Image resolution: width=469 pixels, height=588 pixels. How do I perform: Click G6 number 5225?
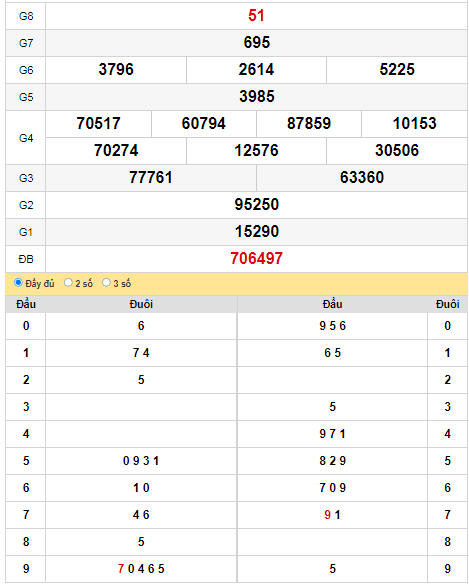[397, 69]
